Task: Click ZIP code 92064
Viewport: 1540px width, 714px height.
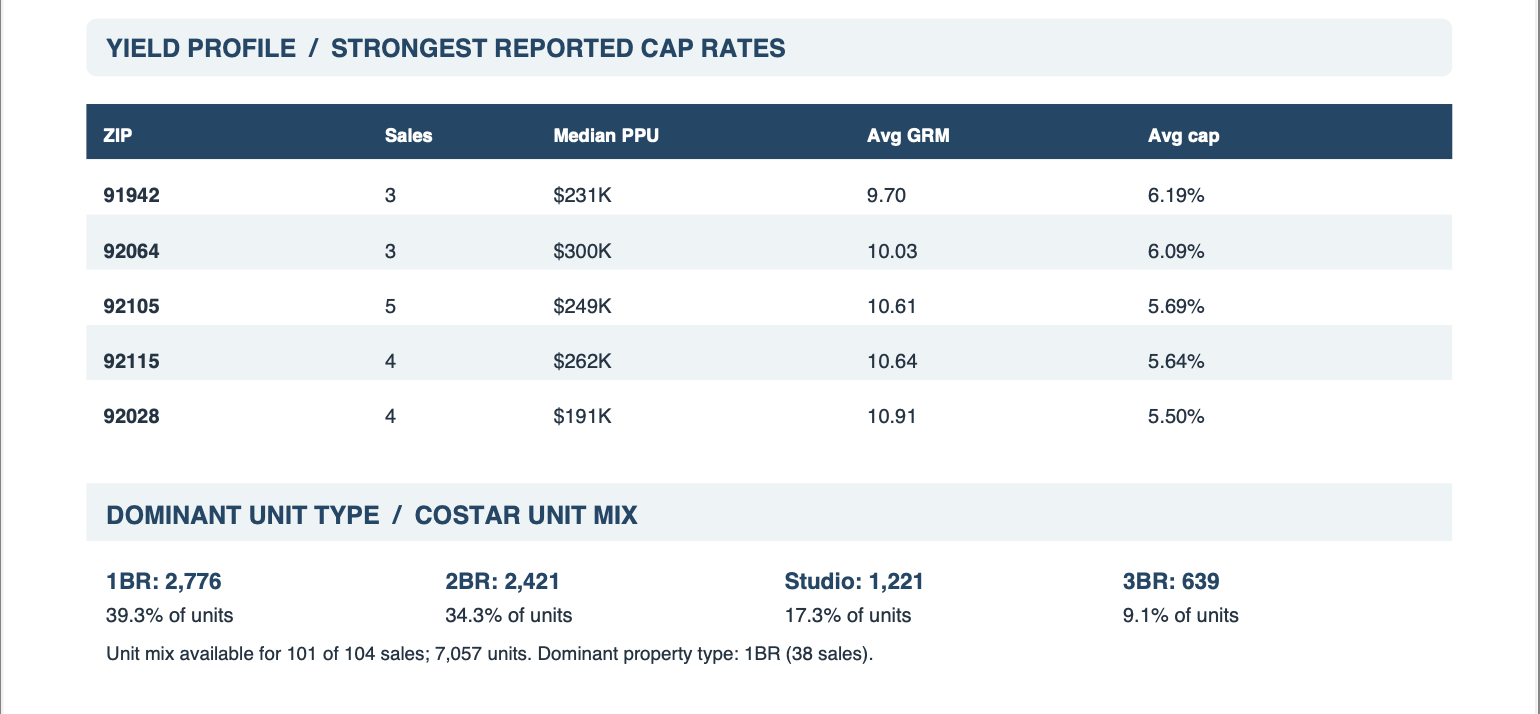Action: click(132, 252)
